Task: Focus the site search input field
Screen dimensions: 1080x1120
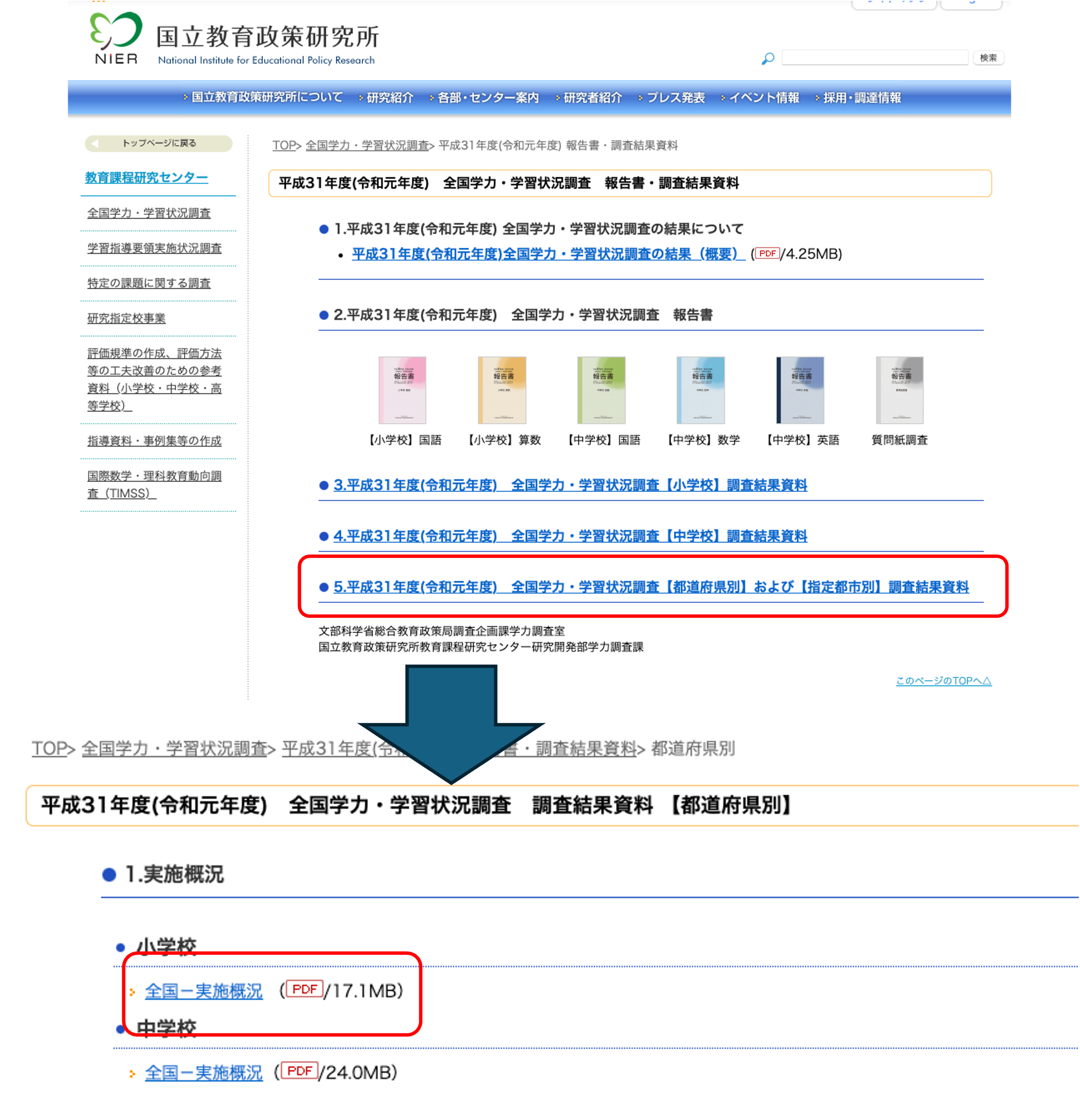Action: coord(875,57)
